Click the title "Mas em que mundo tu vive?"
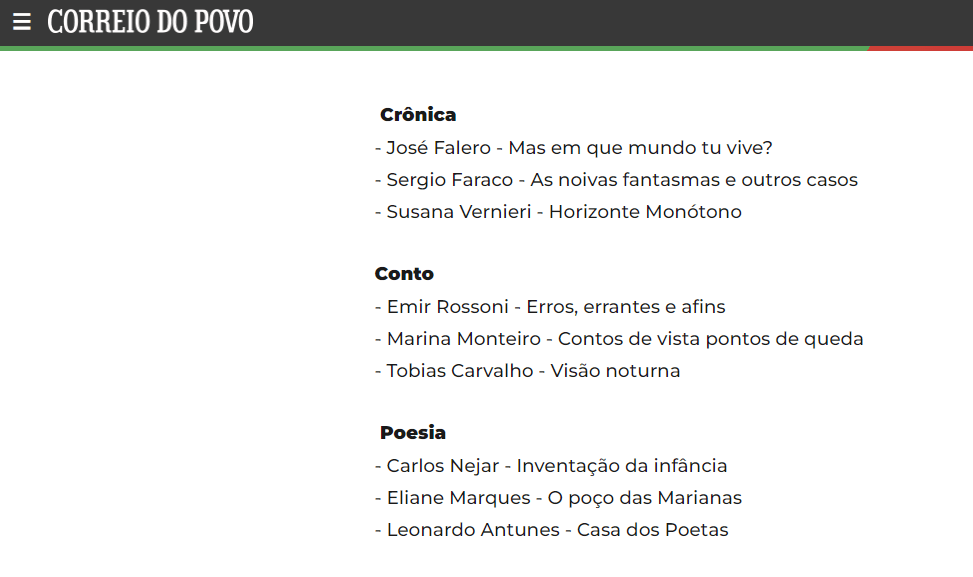 coord(640,148)
